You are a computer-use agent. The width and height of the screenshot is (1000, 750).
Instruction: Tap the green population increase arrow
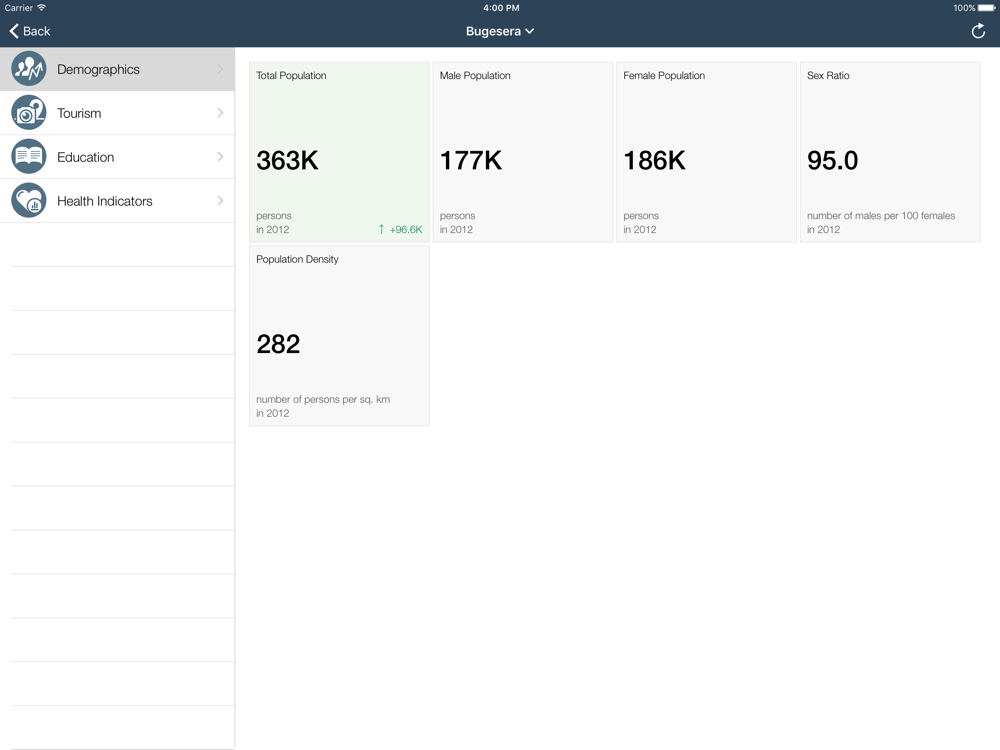coord(381,229)
